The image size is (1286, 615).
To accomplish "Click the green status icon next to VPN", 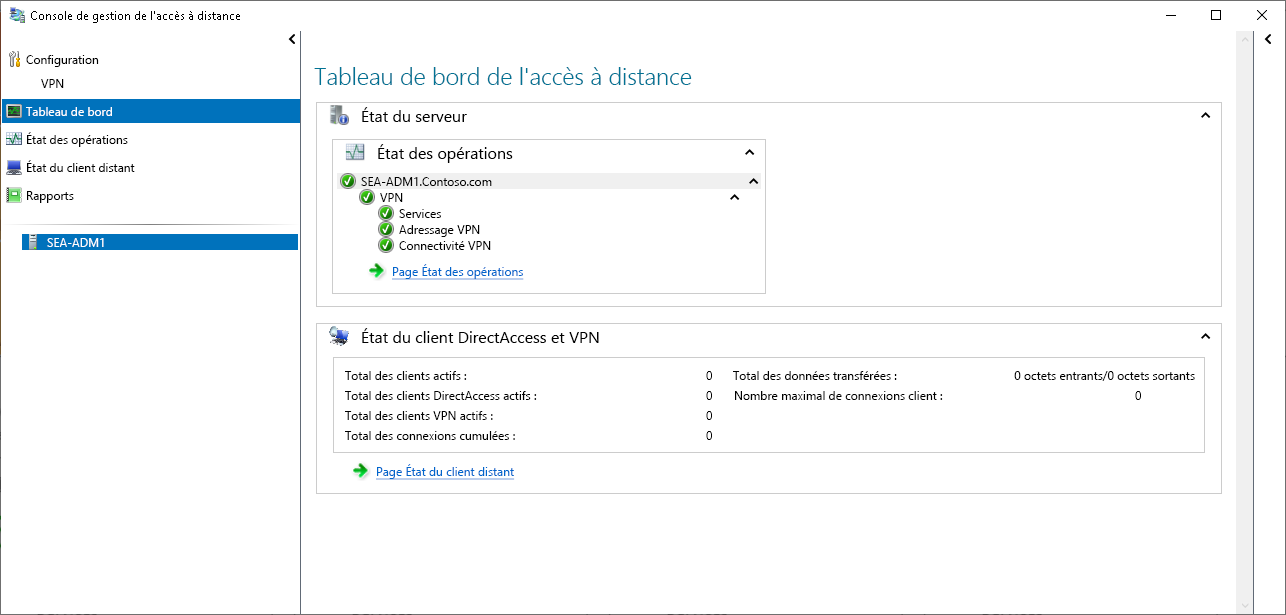I will tap(367, 197).
